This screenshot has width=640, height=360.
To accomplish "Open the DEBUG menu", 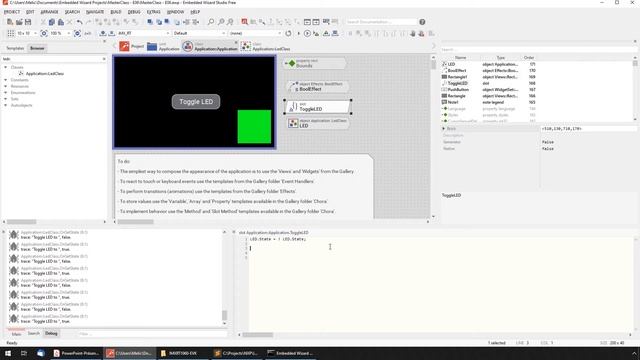I will point(134,12).
